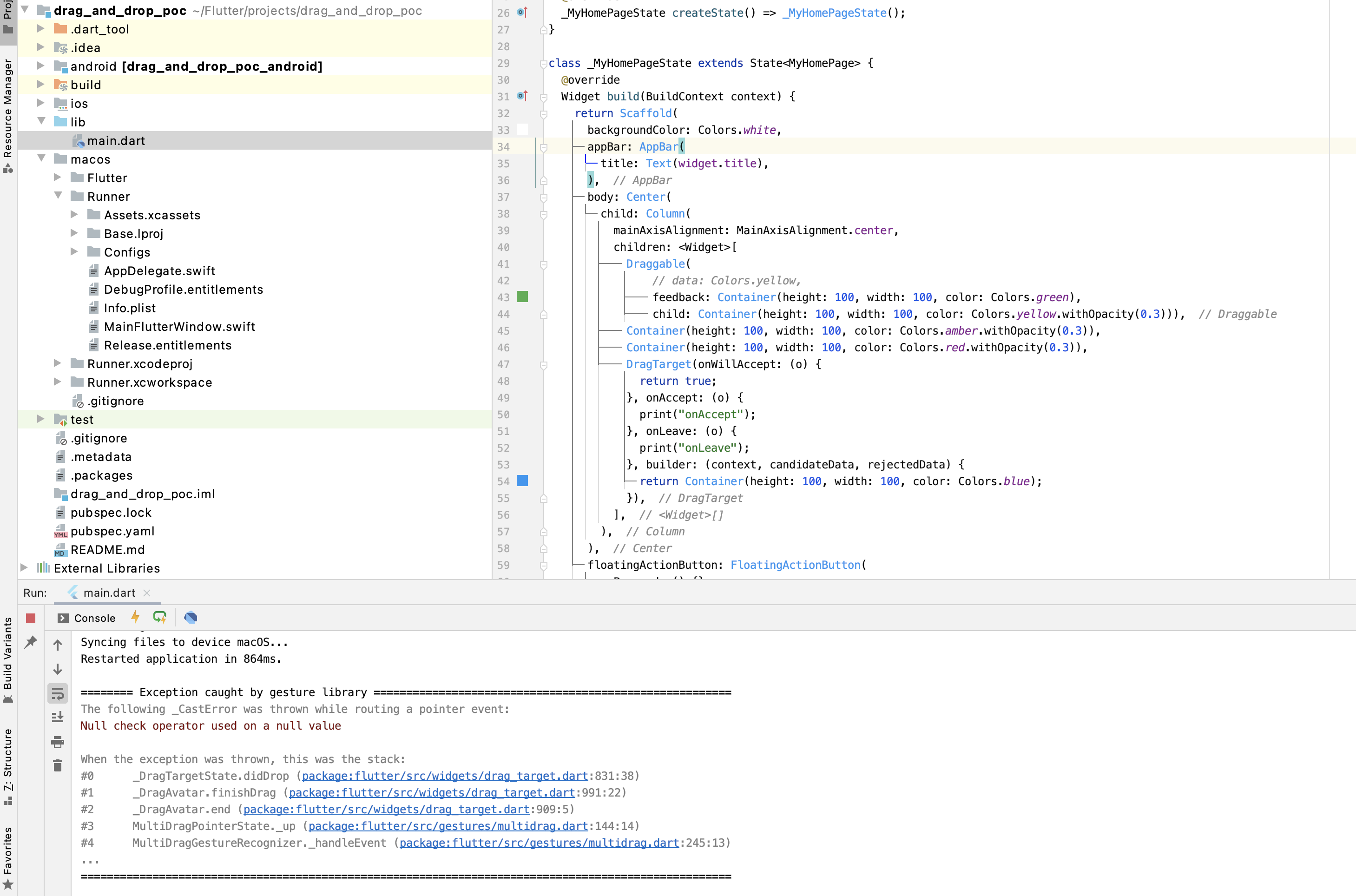The image size is (1356, 896).
Task: Expand Runner.xcodeproj in the tree
Action: click(x=57, y=363)
